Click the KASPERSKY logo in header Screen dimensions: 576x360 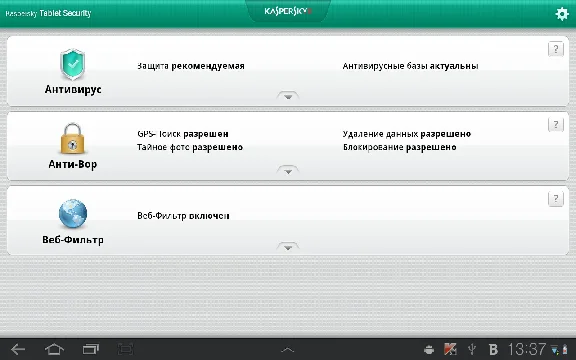pos(288,11)
